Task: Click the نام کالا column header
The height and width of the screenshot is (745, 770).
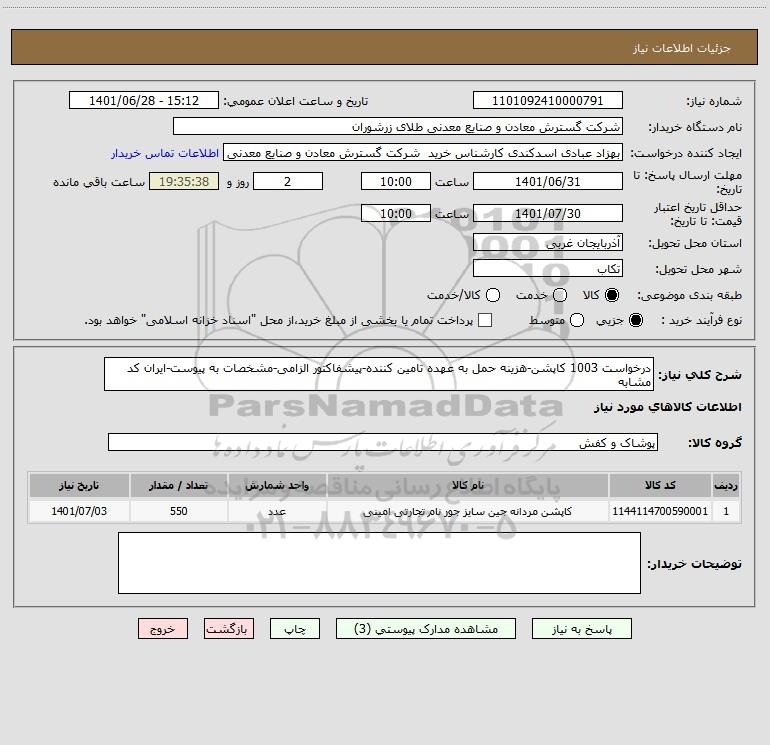Action: tap(468, 485)
